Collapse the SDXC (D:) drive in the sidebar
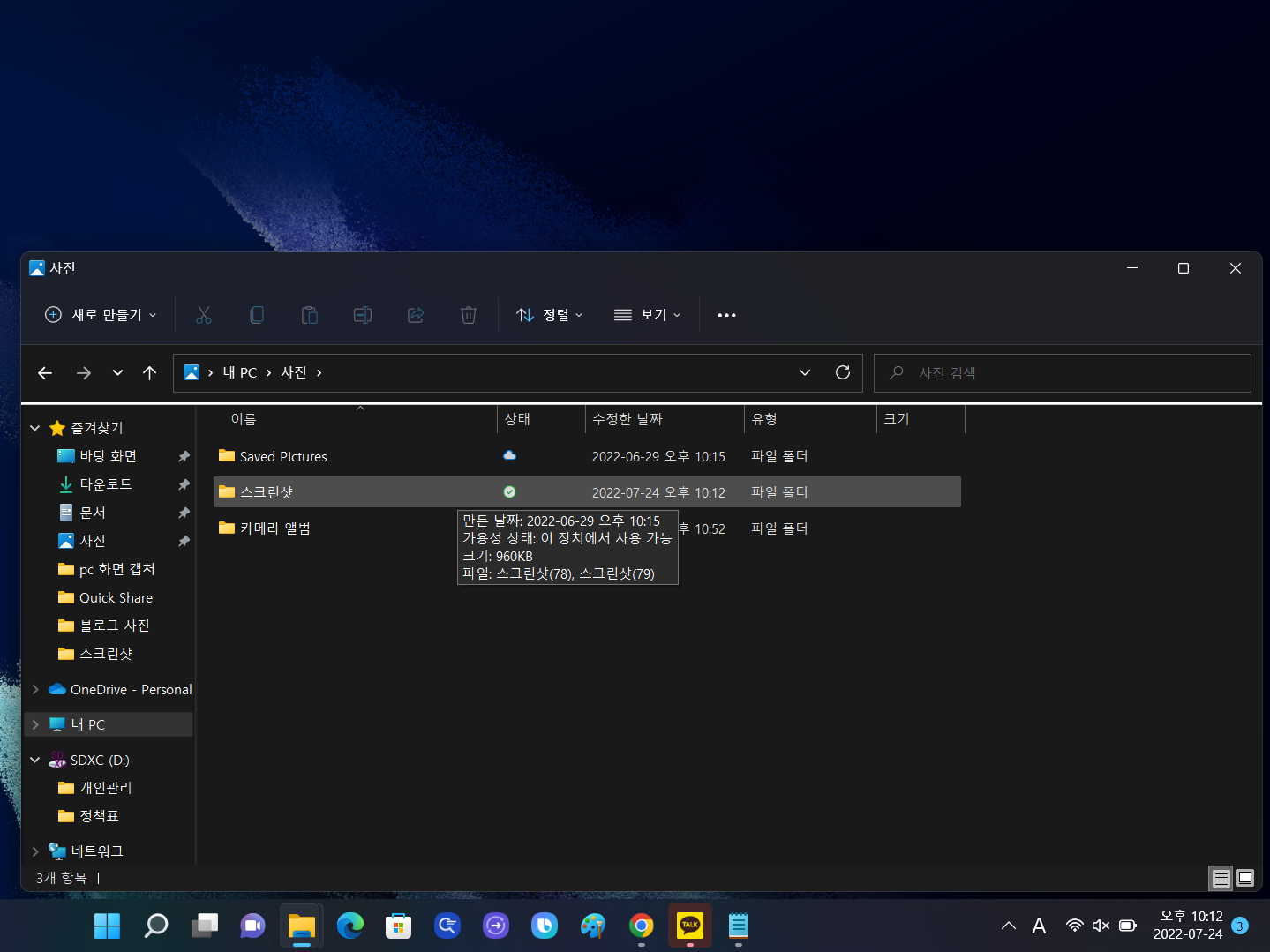 point(34,760)
